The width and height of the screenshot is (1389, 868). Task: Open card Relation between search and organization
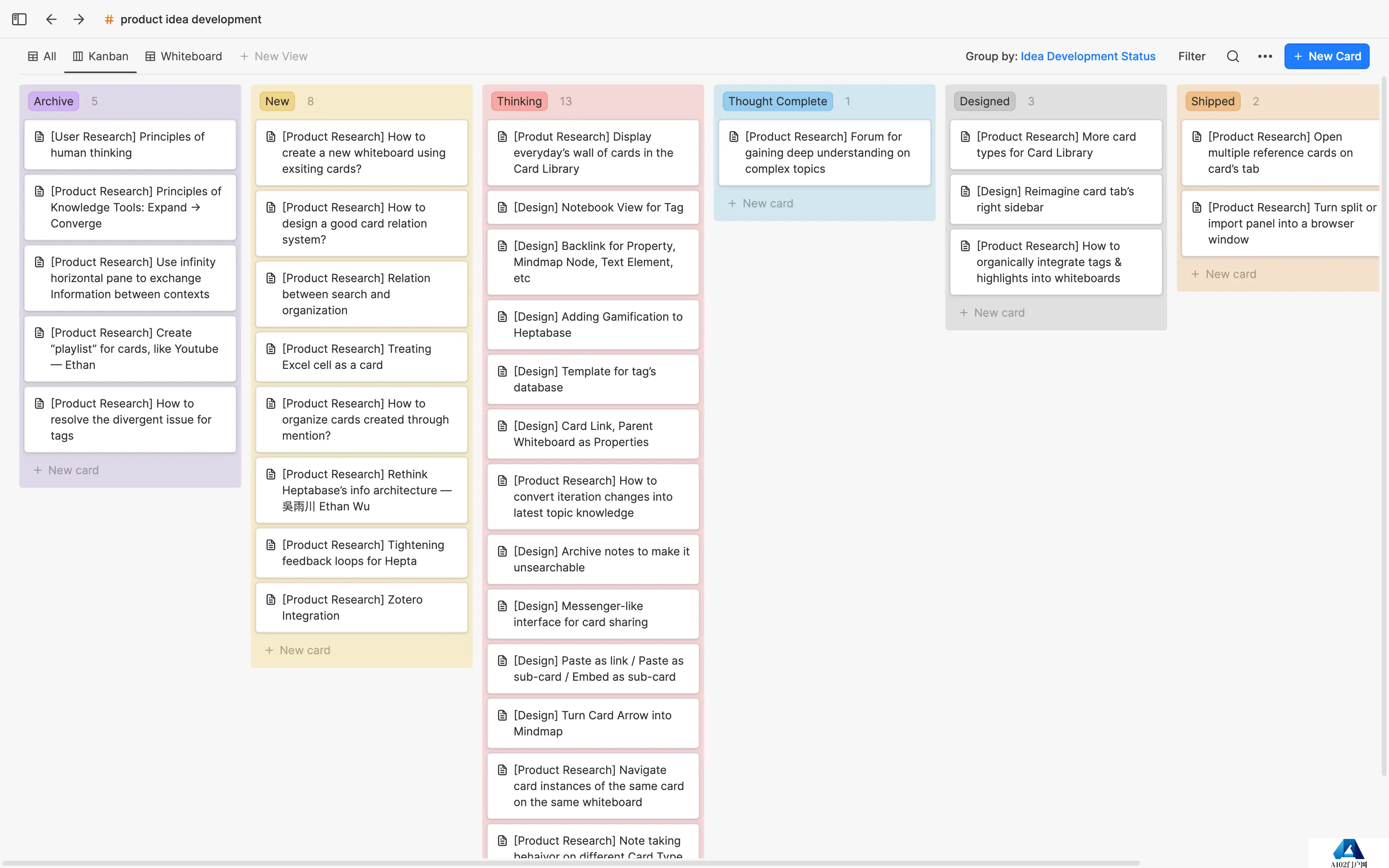tap(362, 294)
